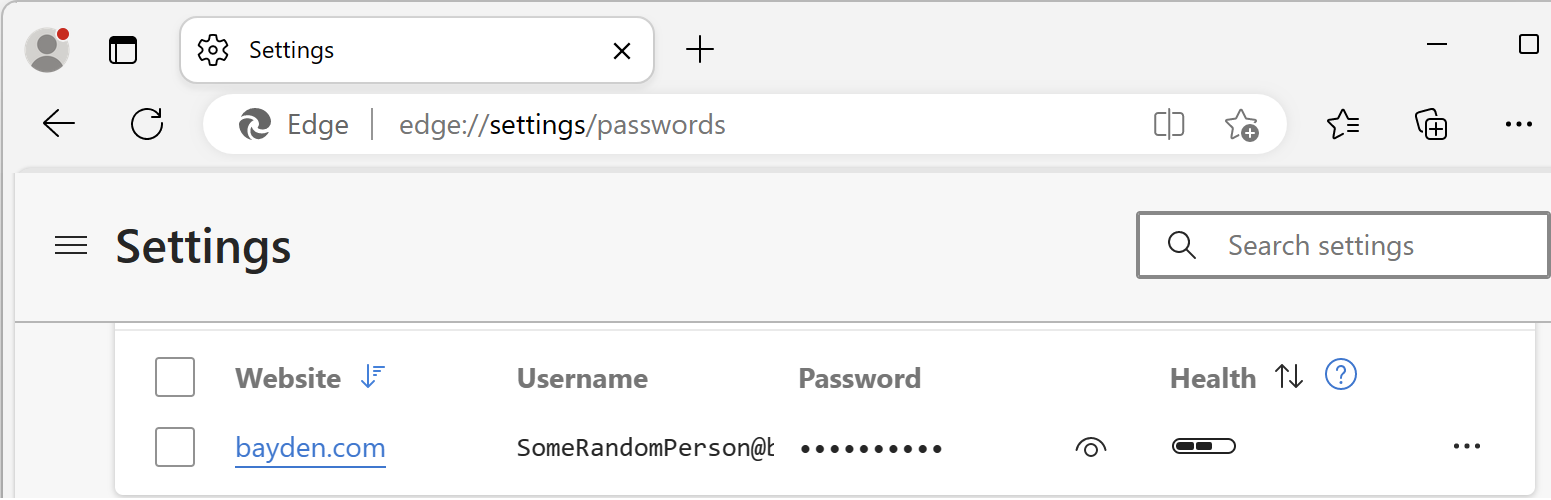Select the Settings tab
Viewport: 1551px width, 500px height.
(x=400, y=50)
